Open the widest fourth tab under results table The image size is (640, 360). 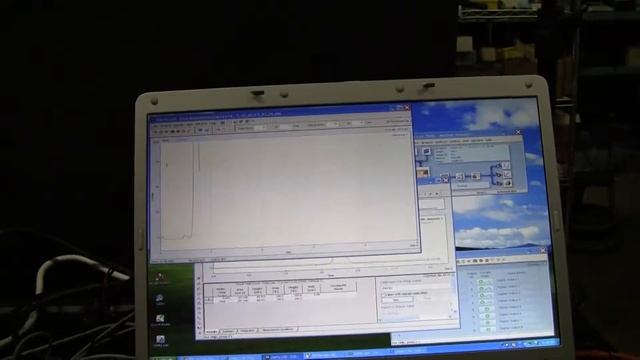[278, 329]
